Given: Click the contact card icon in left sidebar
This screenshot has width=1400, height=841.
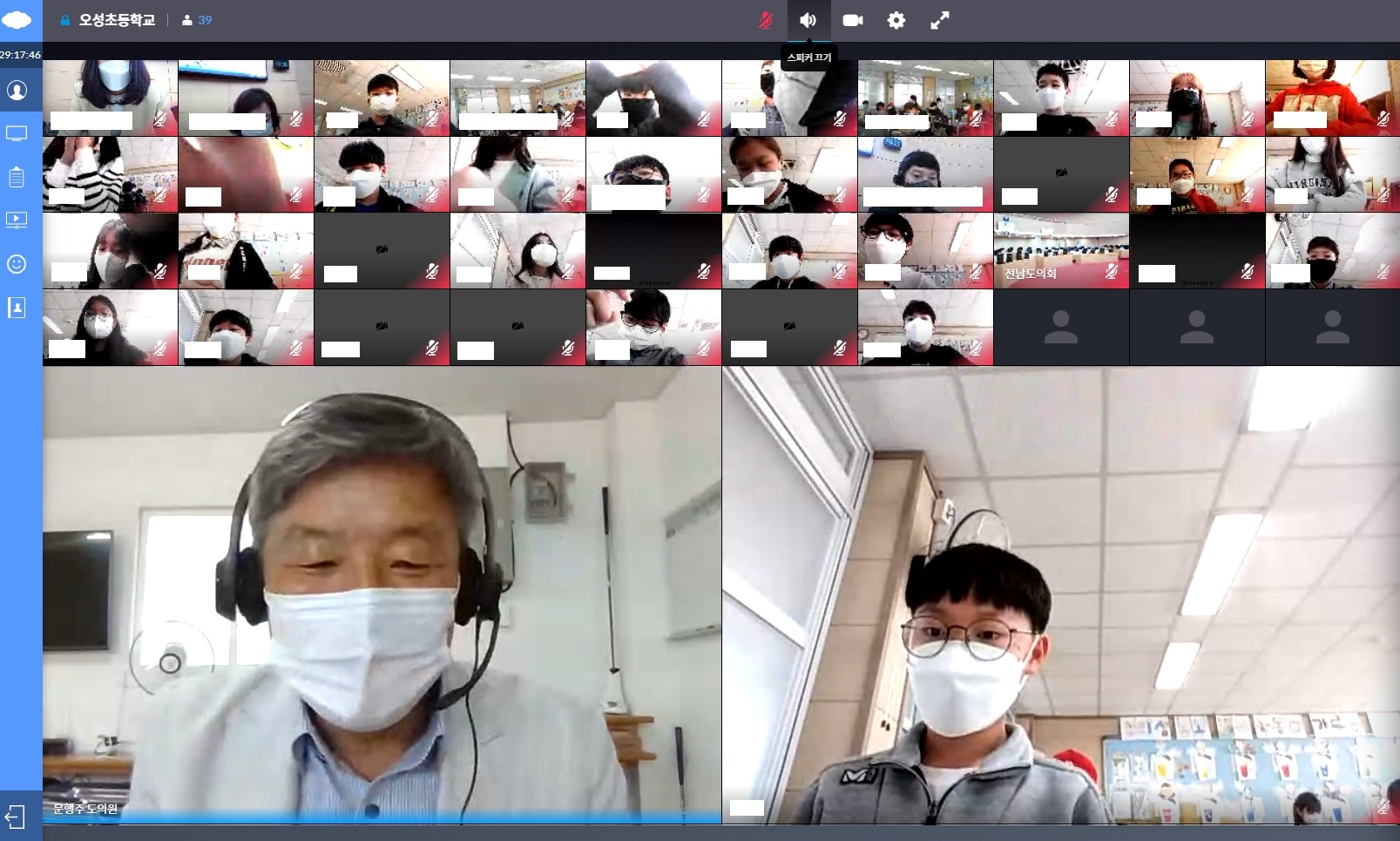Looking at the screenshot, I should coord(17,308).
